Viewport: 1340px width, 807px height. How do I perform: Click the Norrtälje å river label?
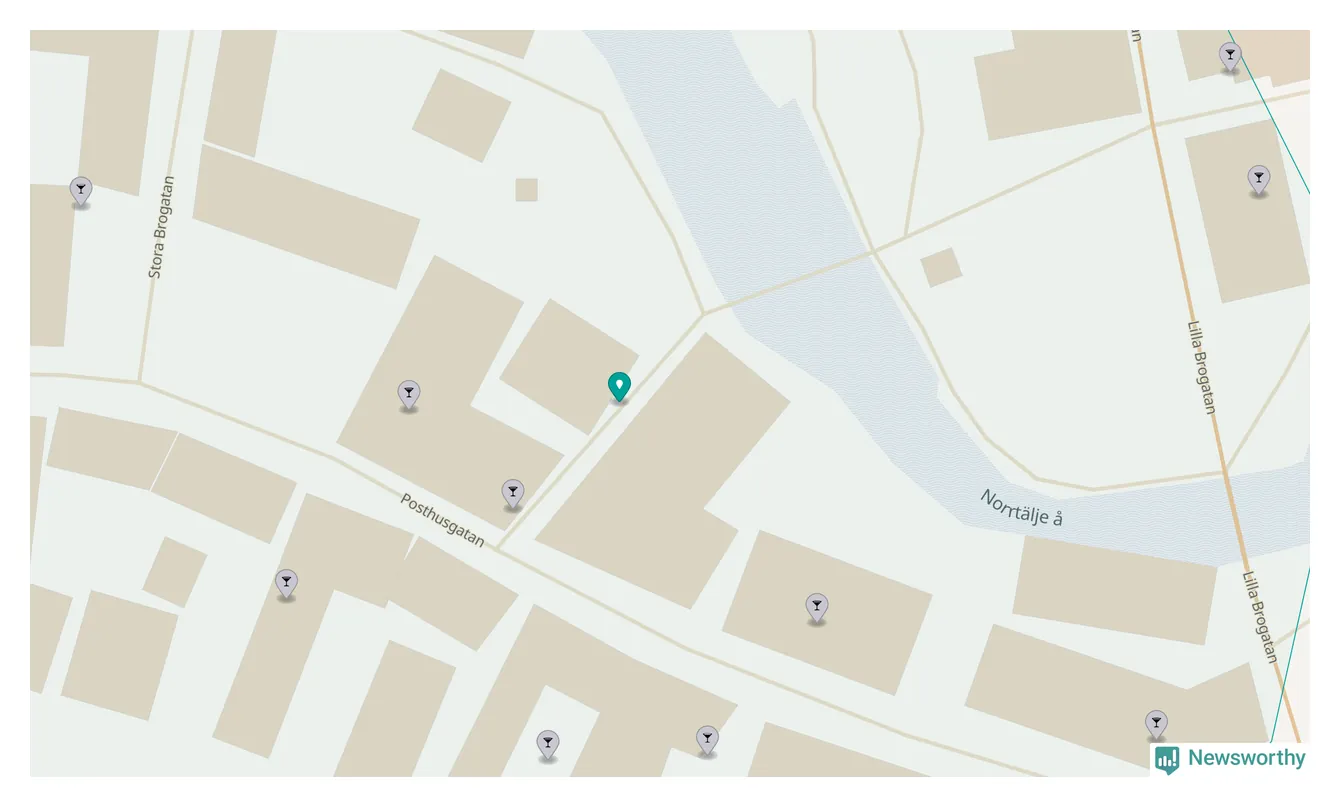1021,508
